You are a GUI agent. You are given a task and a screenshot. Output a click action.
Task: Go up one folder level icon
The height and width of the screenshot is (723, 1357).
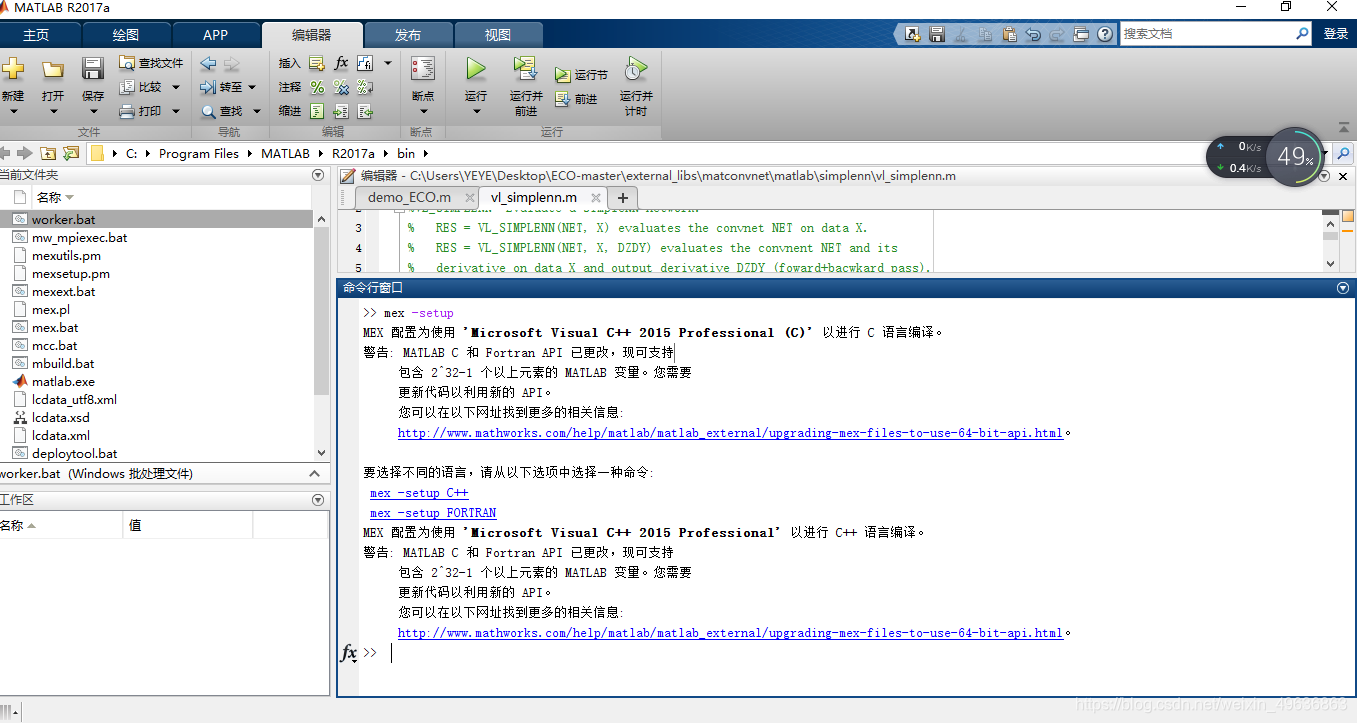pos(48,153)
